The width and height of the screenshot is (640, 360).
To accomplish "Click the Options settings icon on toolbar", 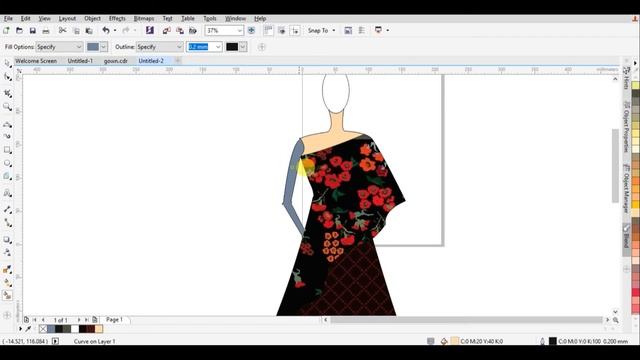I will point(348,31).
